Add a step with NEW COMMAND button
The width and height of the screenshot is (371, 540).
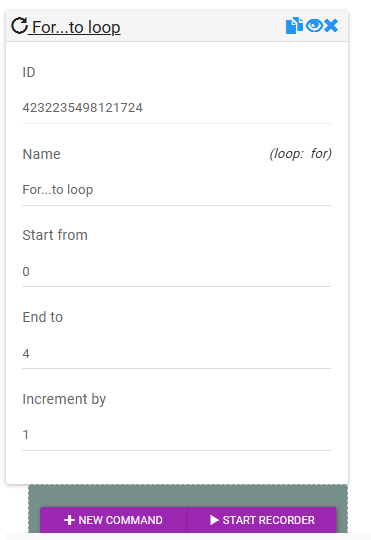pyautogui.click(x=114, y=520)
